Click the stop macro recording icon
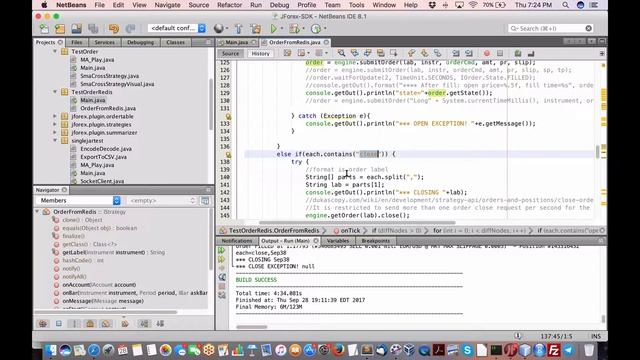 pos(500,53)
